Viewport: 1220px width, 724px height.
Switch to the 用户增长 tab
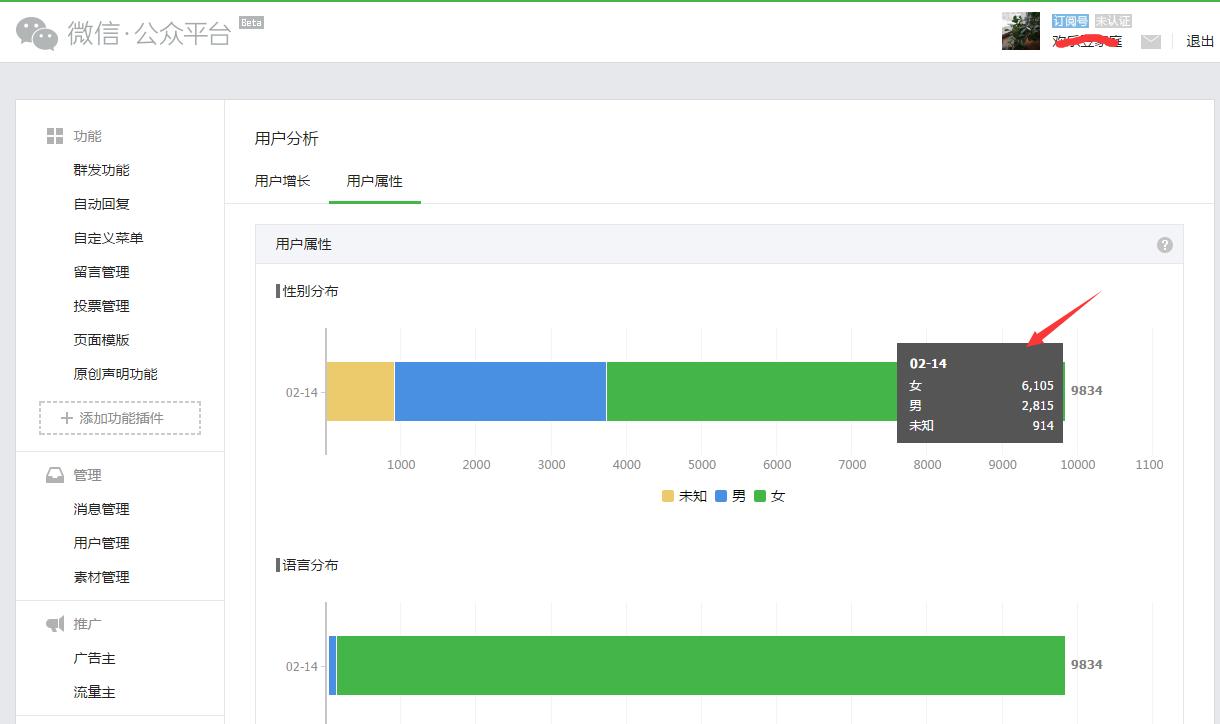281,181
